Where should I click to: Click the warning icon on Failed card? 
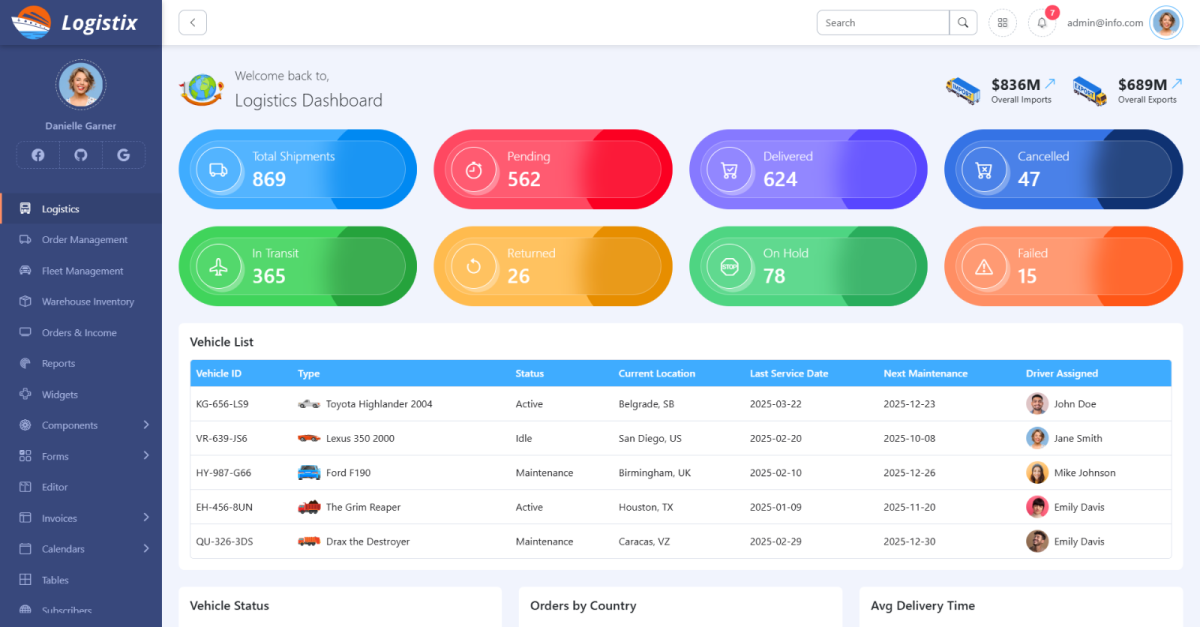pyautogui.click(x=984, y=267)
